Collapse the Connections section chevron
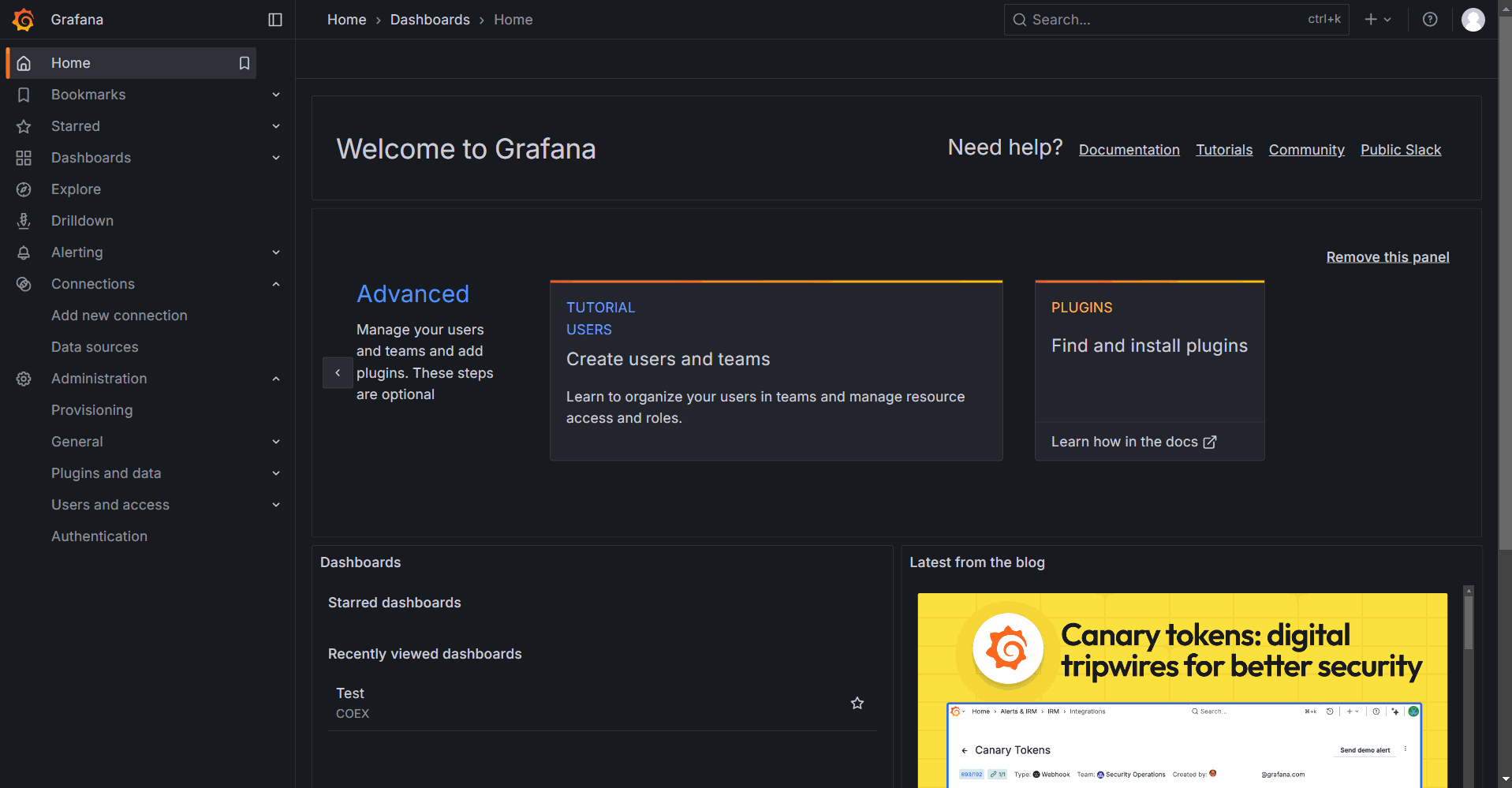 coord(276,284)
